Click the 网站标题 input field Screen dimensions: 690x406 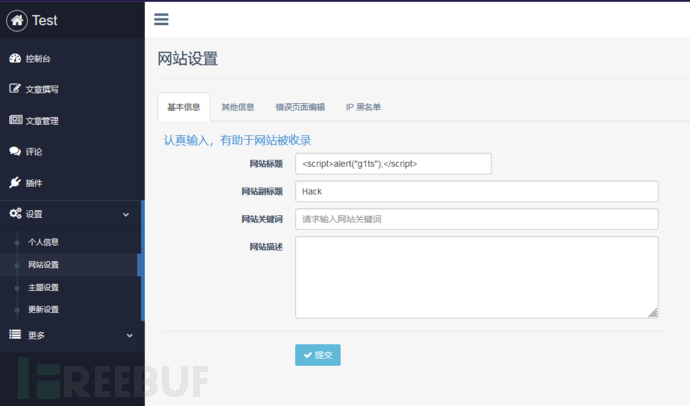click(x=393, y=164)
